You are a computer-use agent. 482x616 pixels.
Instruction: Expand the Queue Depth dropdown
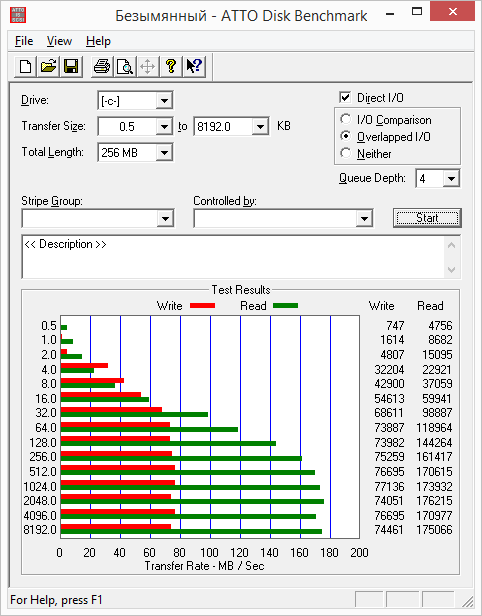tap(451, 179)
